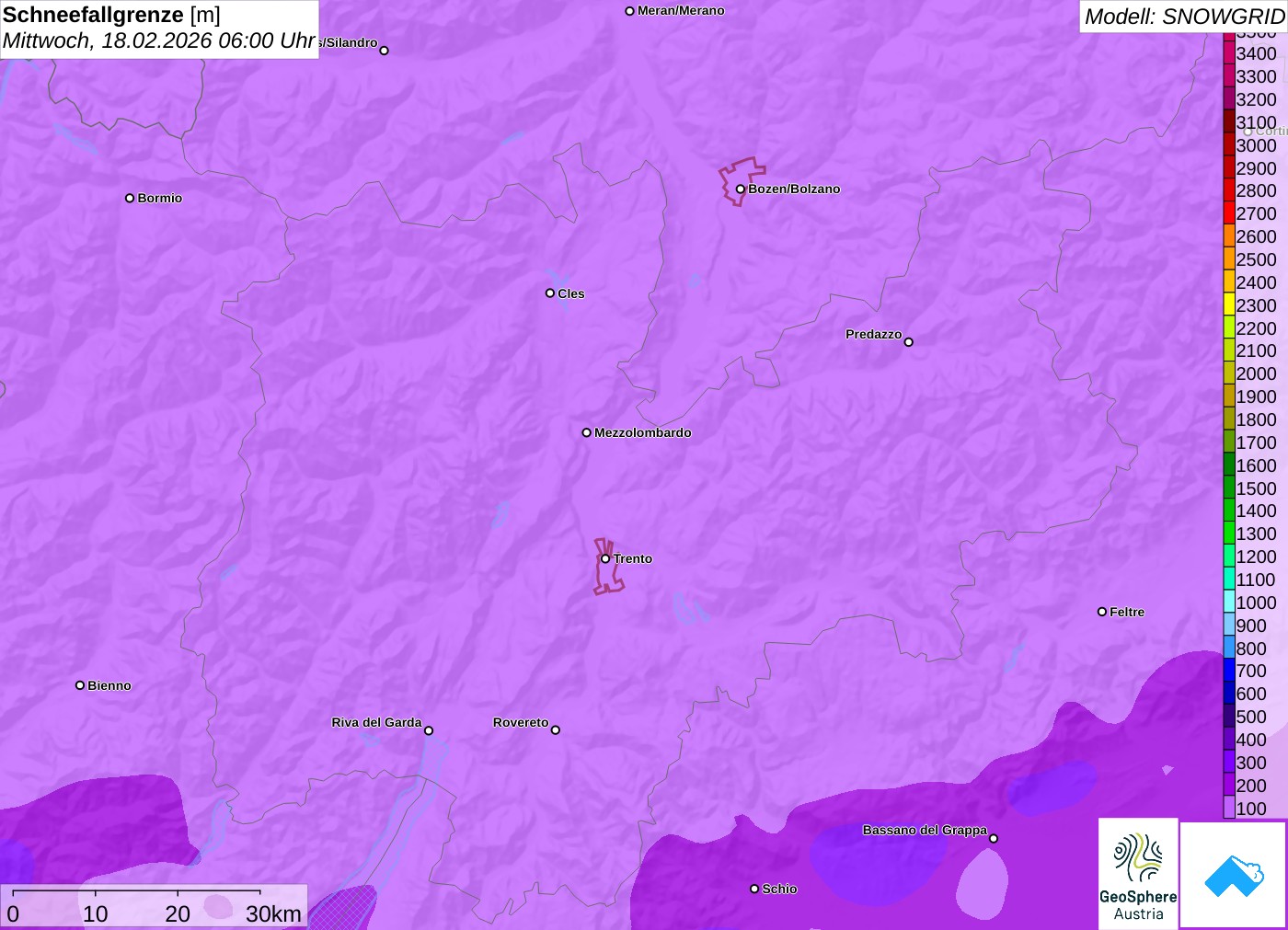Click the 2700 m red legend swatch

(x=1229, y=213)
